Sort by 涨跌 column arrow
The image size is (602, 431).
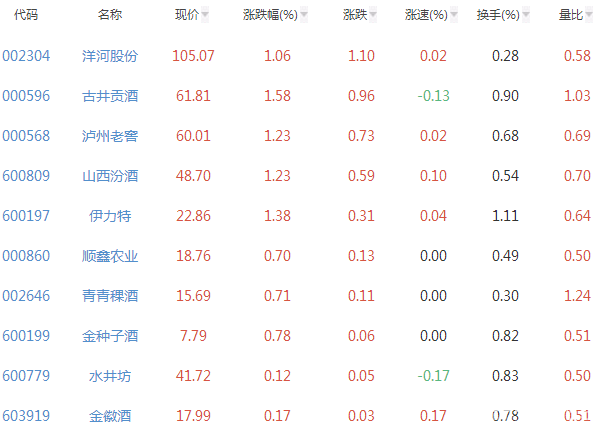tap(373, 15)
